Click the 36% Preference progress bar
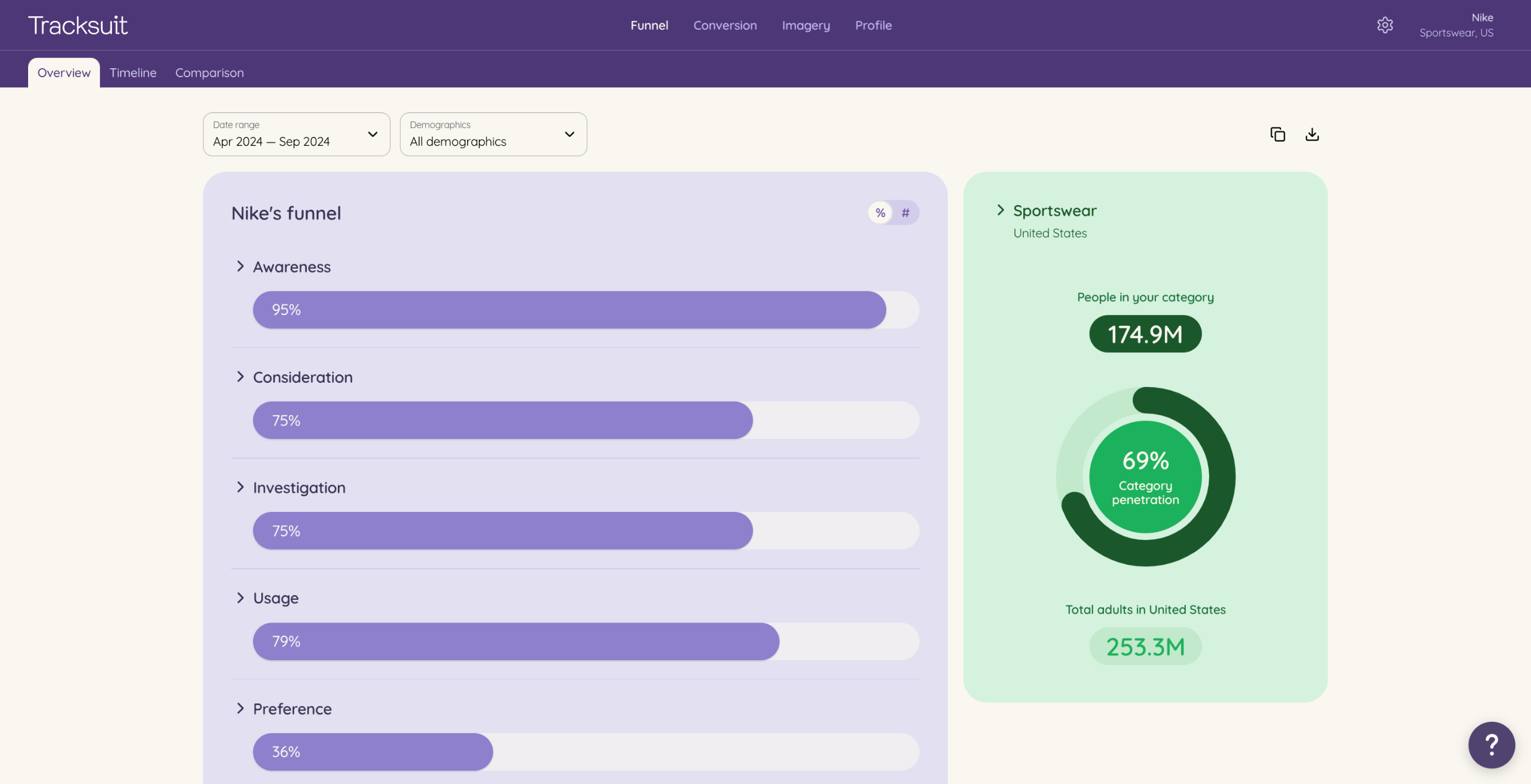This screenshot has width=1531, height=784. pyautogui.click(x=373, y=752)
